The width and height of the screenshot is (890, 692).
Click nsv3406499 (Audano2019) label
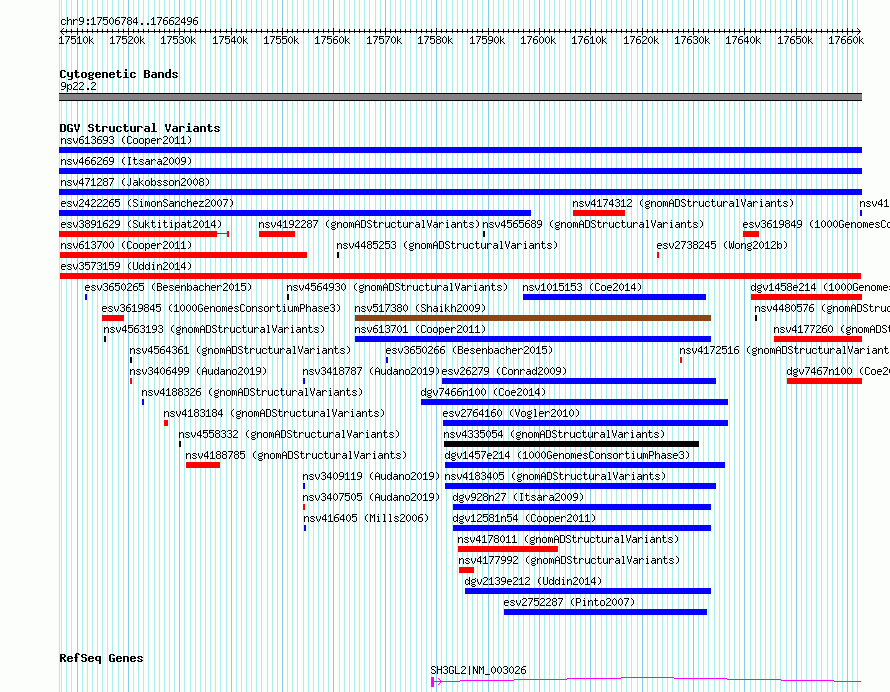[198, 371]
